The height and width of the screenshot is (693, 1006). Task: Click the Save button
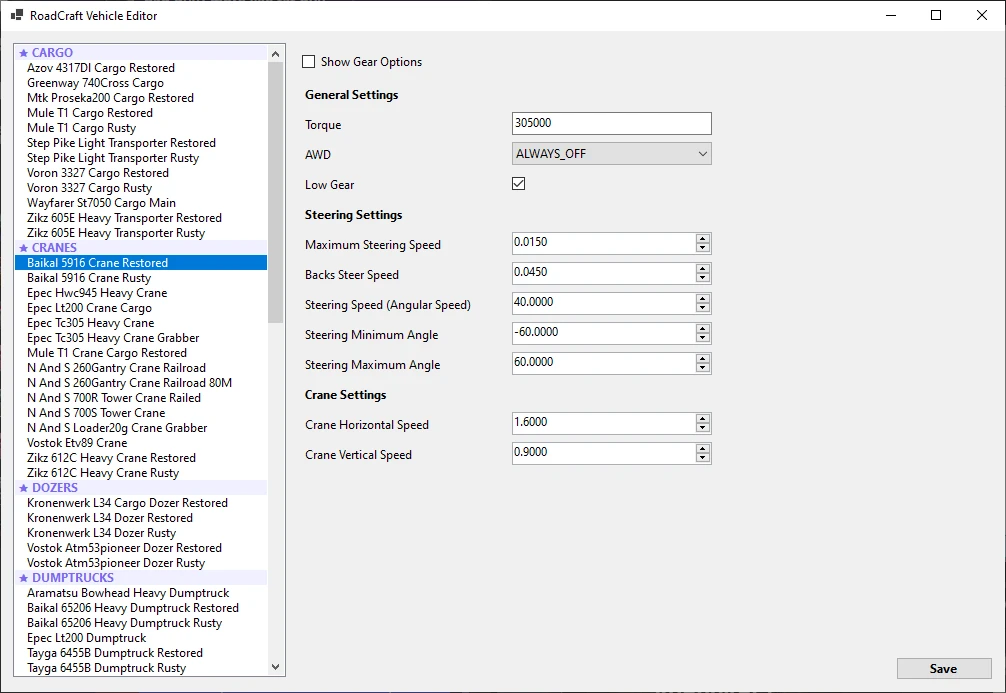tap(944, 669)
